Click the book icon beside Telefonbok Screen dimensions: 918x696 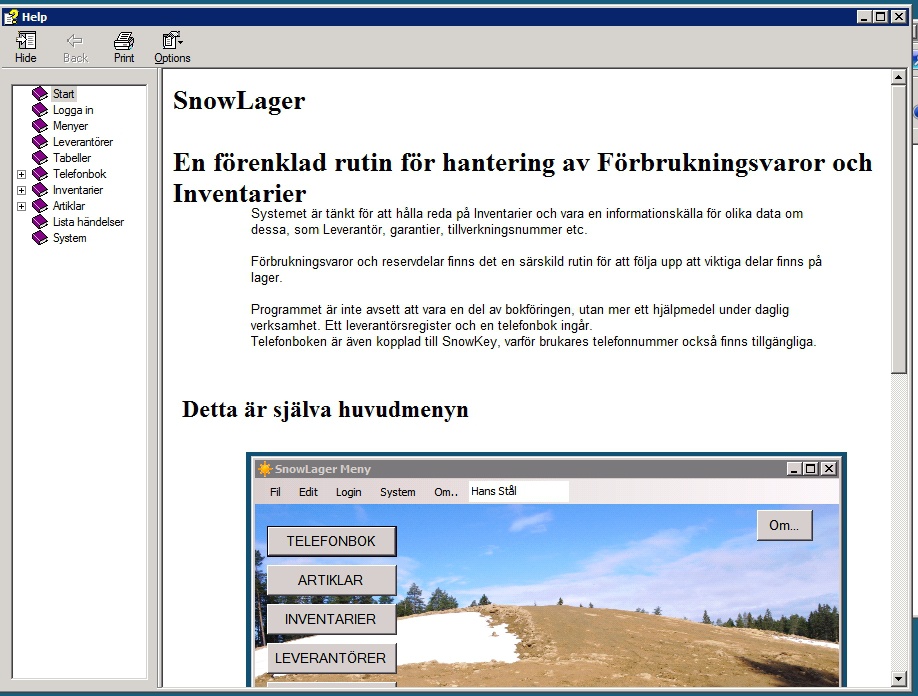(x=40, y=174)
